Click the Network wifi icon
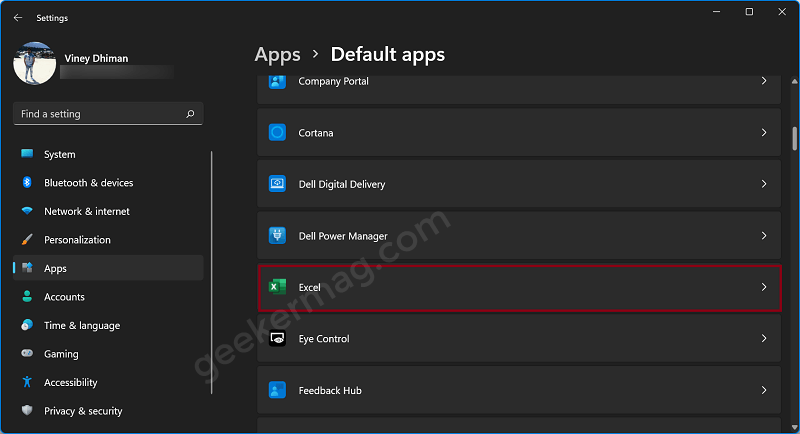This screenshot has width=800, height=434. click(x=27, y=211)
